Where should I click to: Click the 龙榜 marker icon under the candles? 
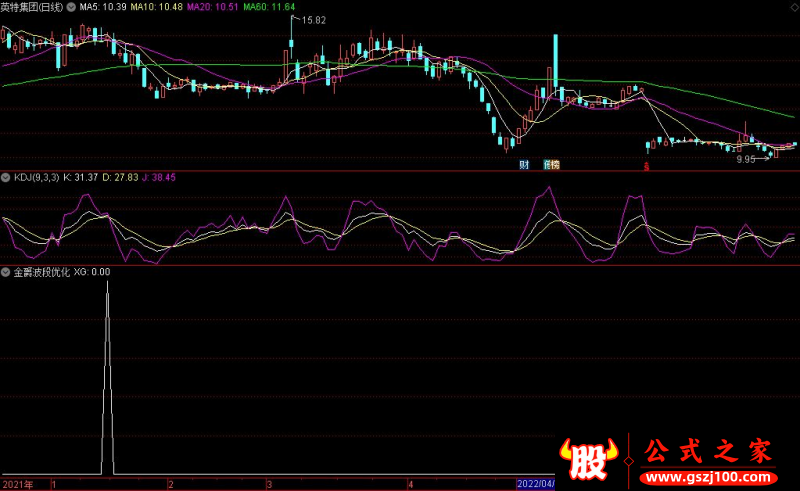552,164
